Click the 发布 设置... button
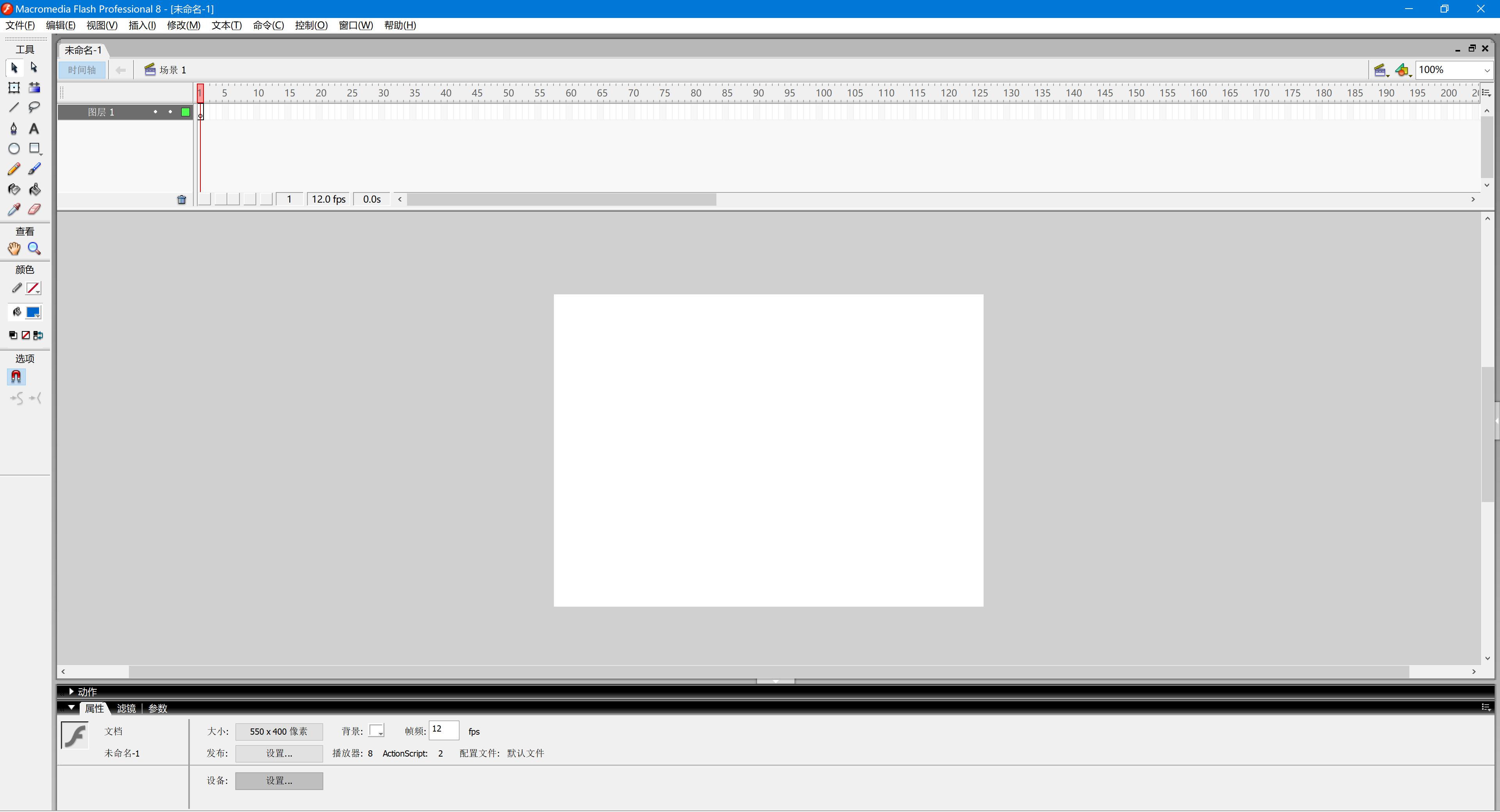 (279, 753)
